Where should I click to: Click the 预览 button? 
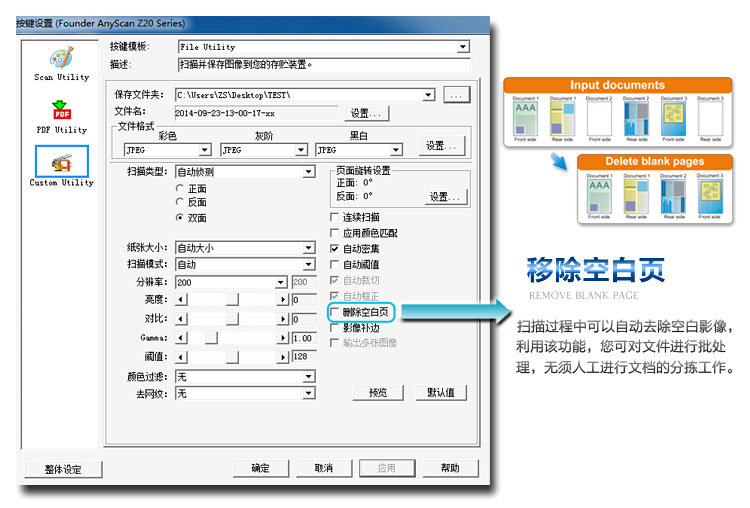tap(377, 393)
